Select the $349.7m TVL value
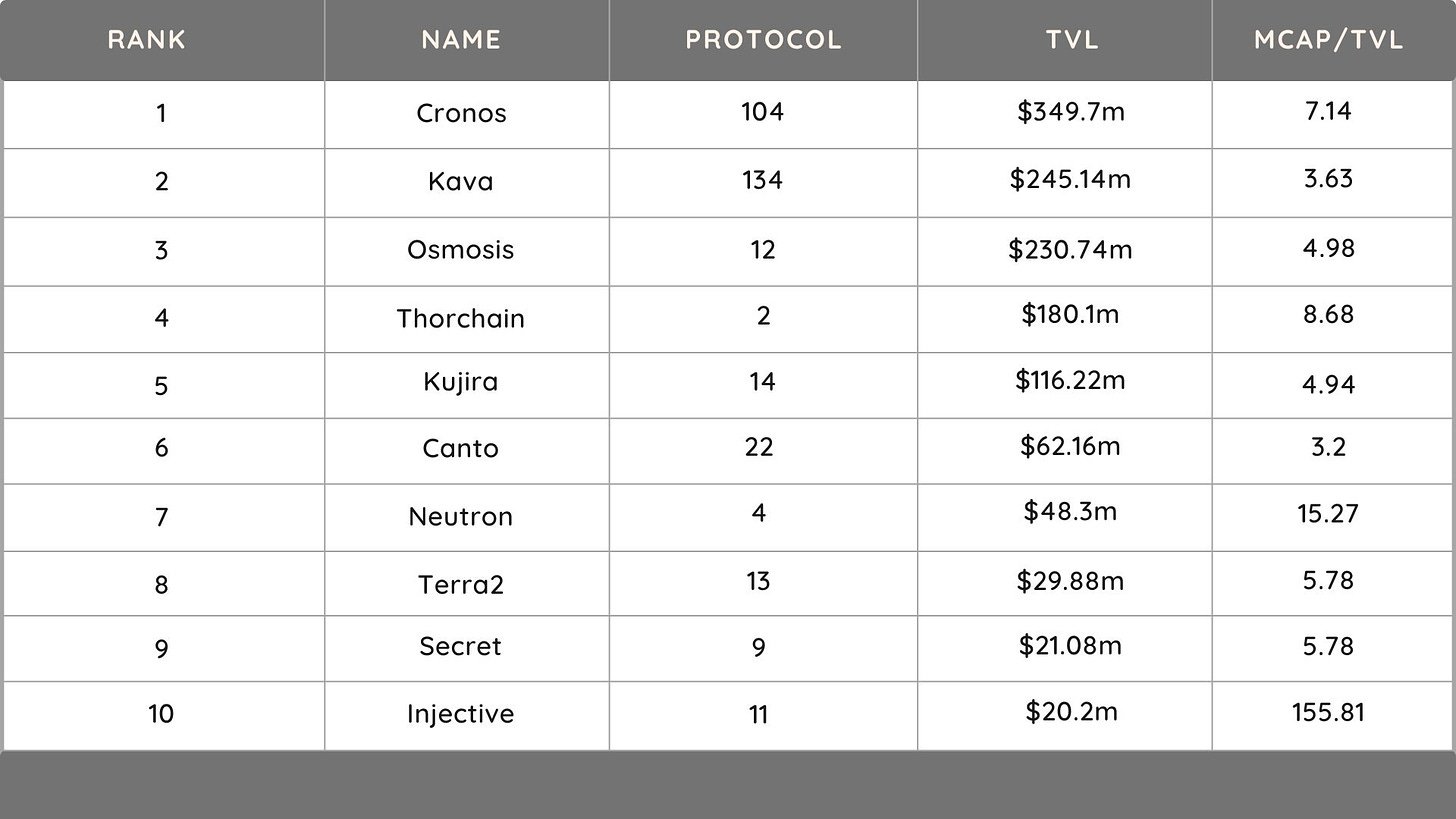 [1071, 111]
